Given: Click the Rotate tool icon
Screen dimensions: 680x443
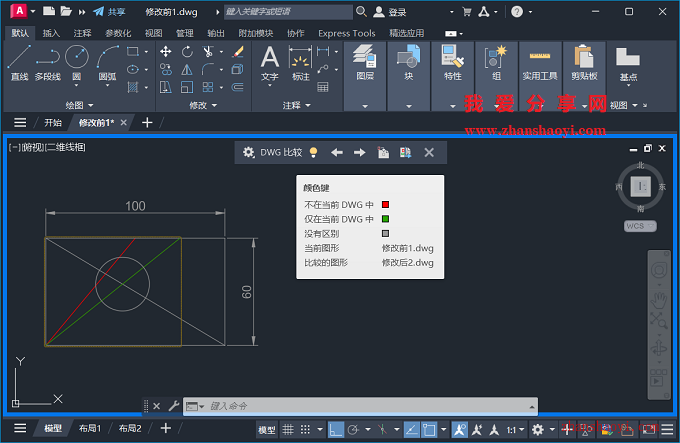Looking at the screenshot, I should click(x=187, y=52).
